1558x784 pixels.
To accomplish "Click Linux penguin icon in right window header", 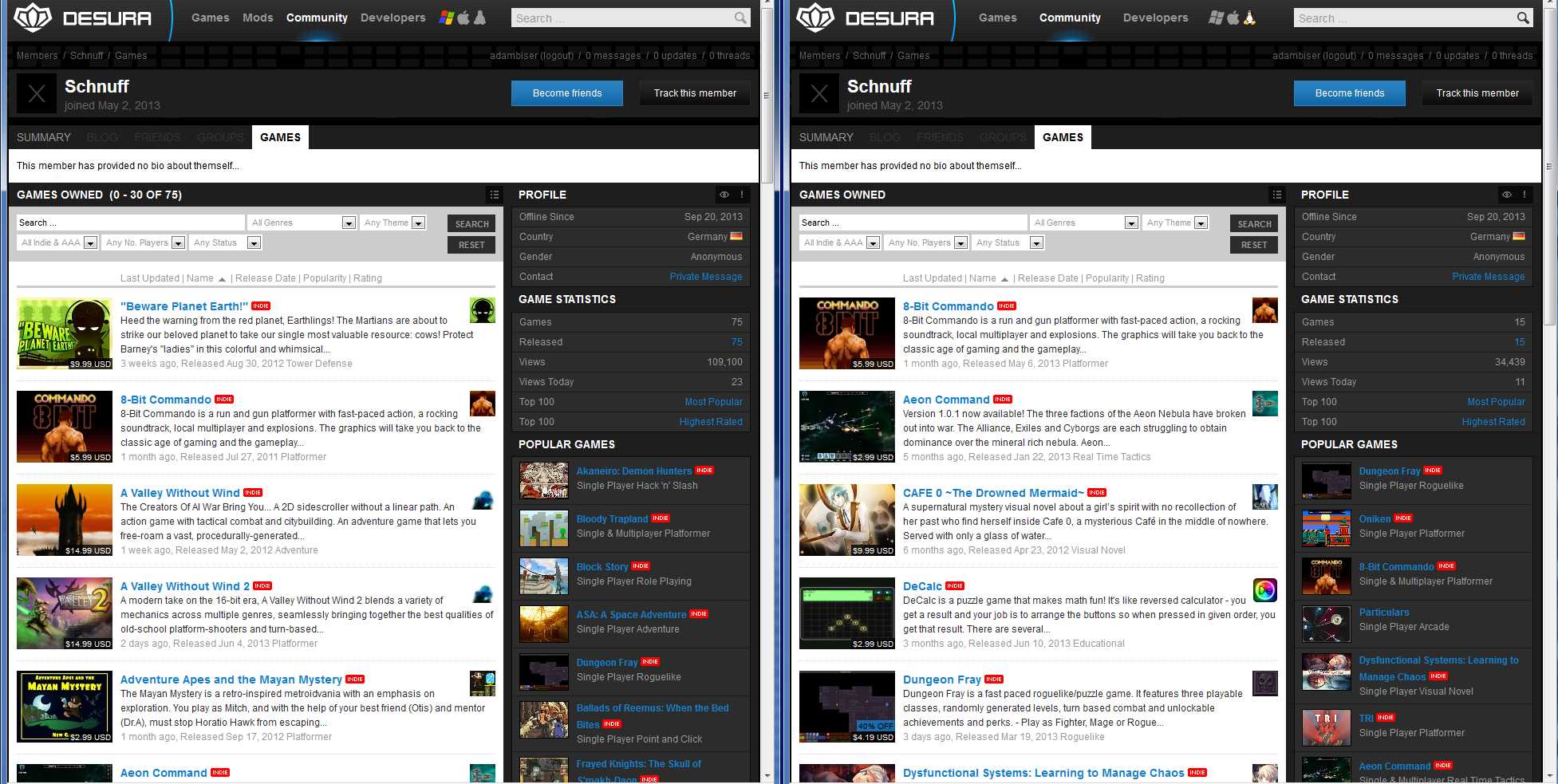I will pos(1249,18).
